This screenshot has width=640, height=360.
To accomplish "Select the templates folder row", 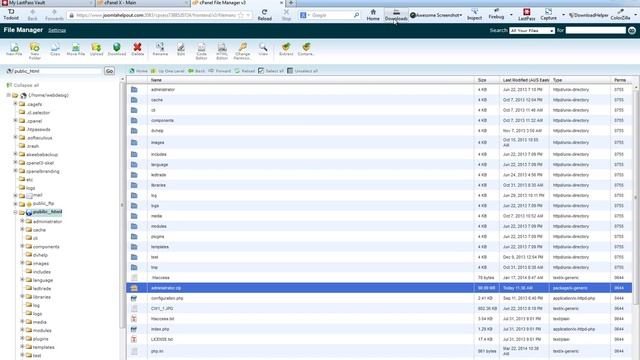I will [x=379, y=247].
